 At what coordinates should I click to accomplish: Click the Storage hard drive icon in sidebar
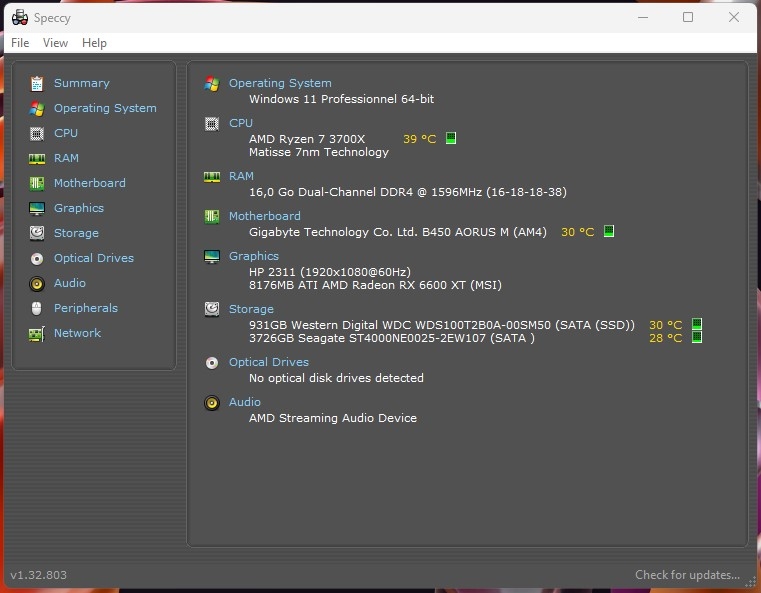tap(37, 233)
